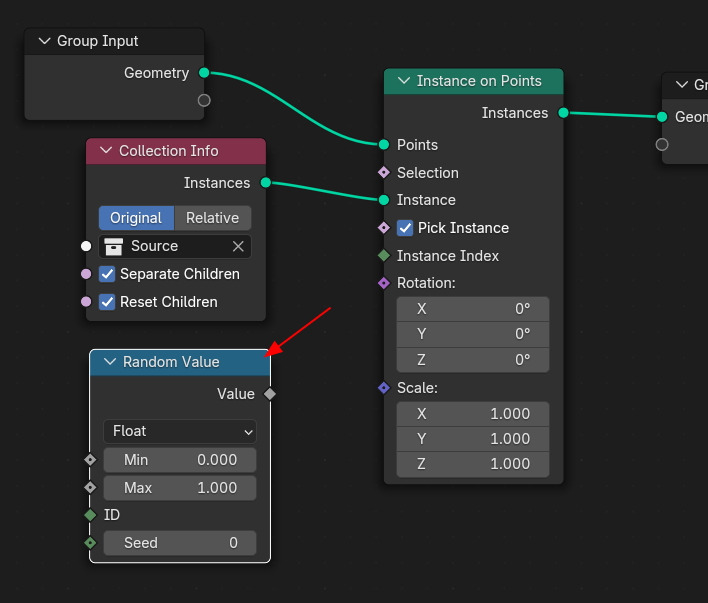This screenshot has height=603, width=708.
Task: Click the Instance Index input socket
Action: coord(384,256)
